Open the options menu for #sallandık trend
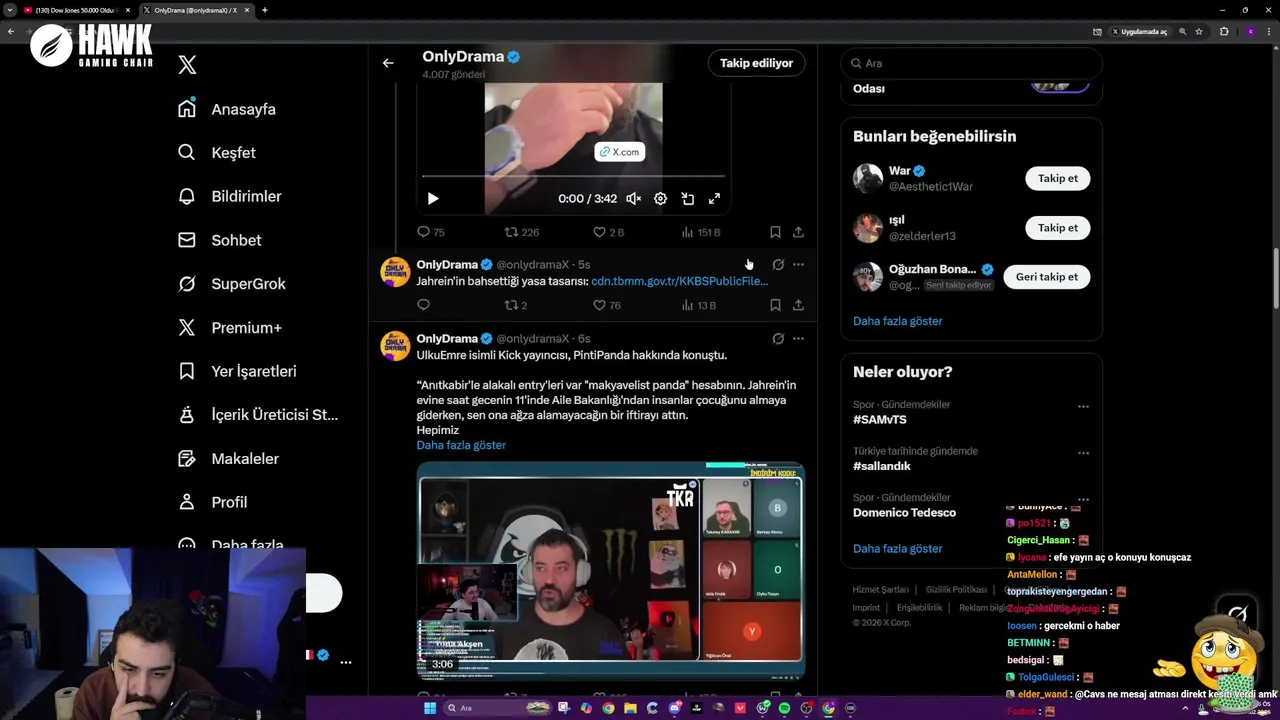The image size is (1280, 720). (x=1083, y=453)
